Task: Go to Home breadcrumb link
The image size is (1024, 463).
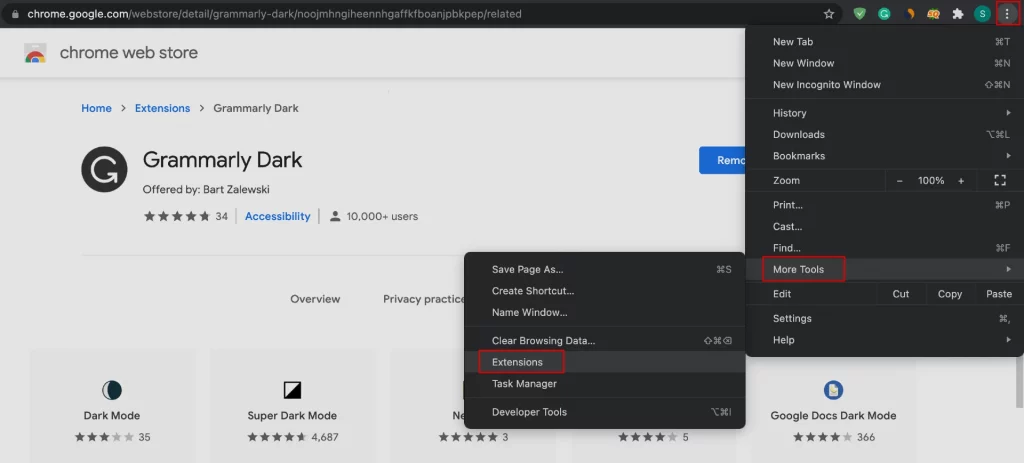Action: tap(96, 108)
